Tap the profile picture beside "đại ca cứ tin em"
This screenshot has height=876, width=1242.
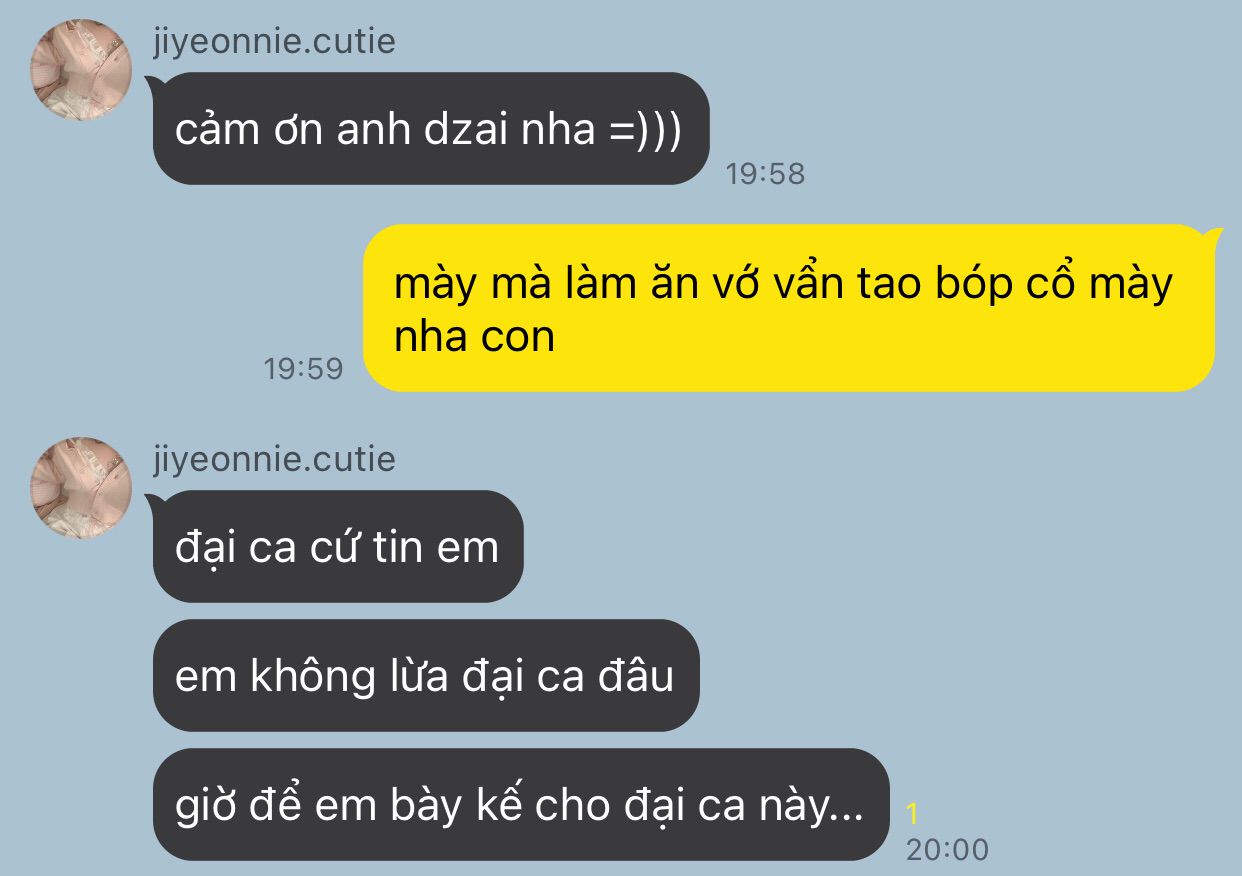(x=83, y=488)
